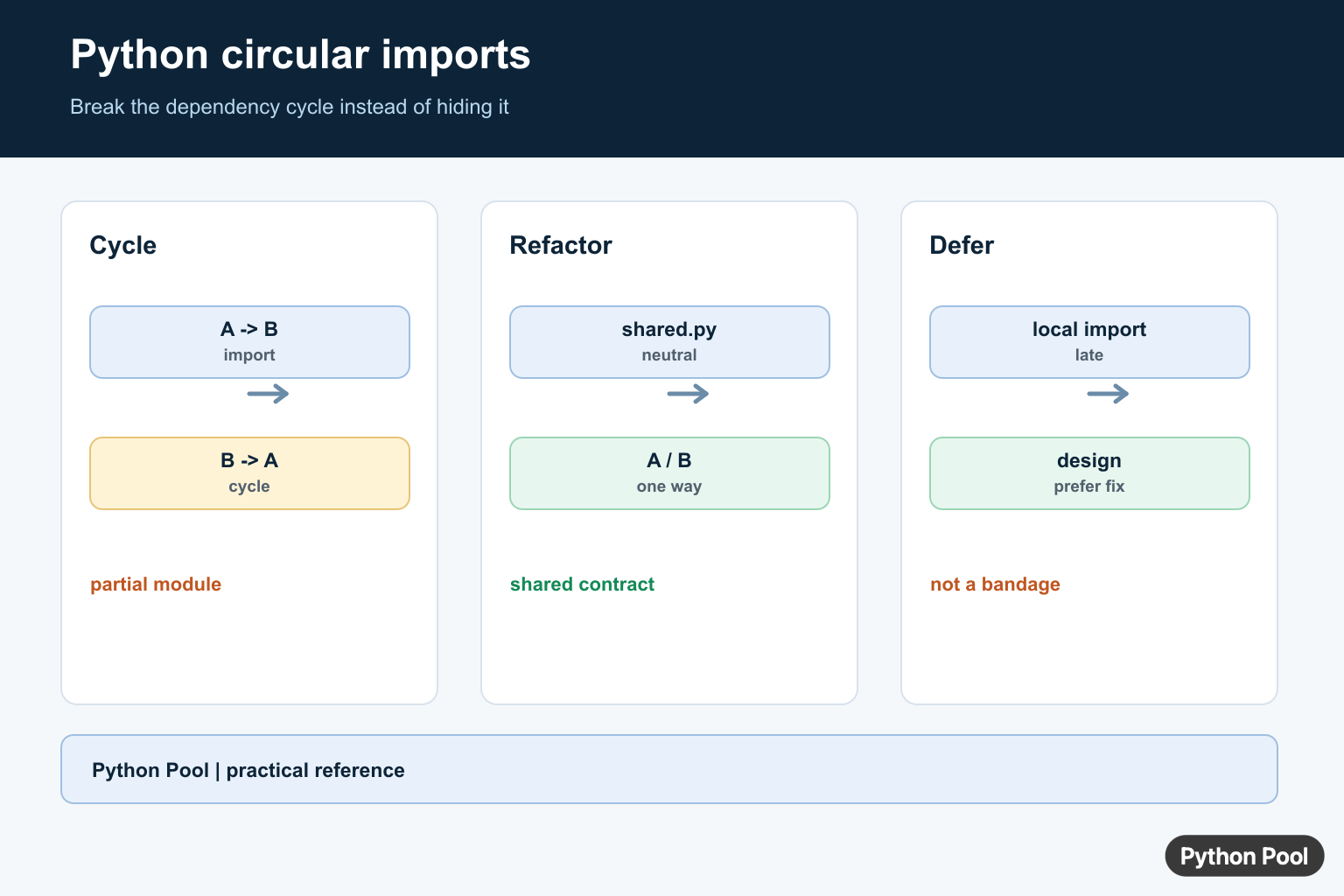Click the arrow icon in the Cycle card
The height and width of the screenshot is (896, 1344).
click(x=268, y=394)
